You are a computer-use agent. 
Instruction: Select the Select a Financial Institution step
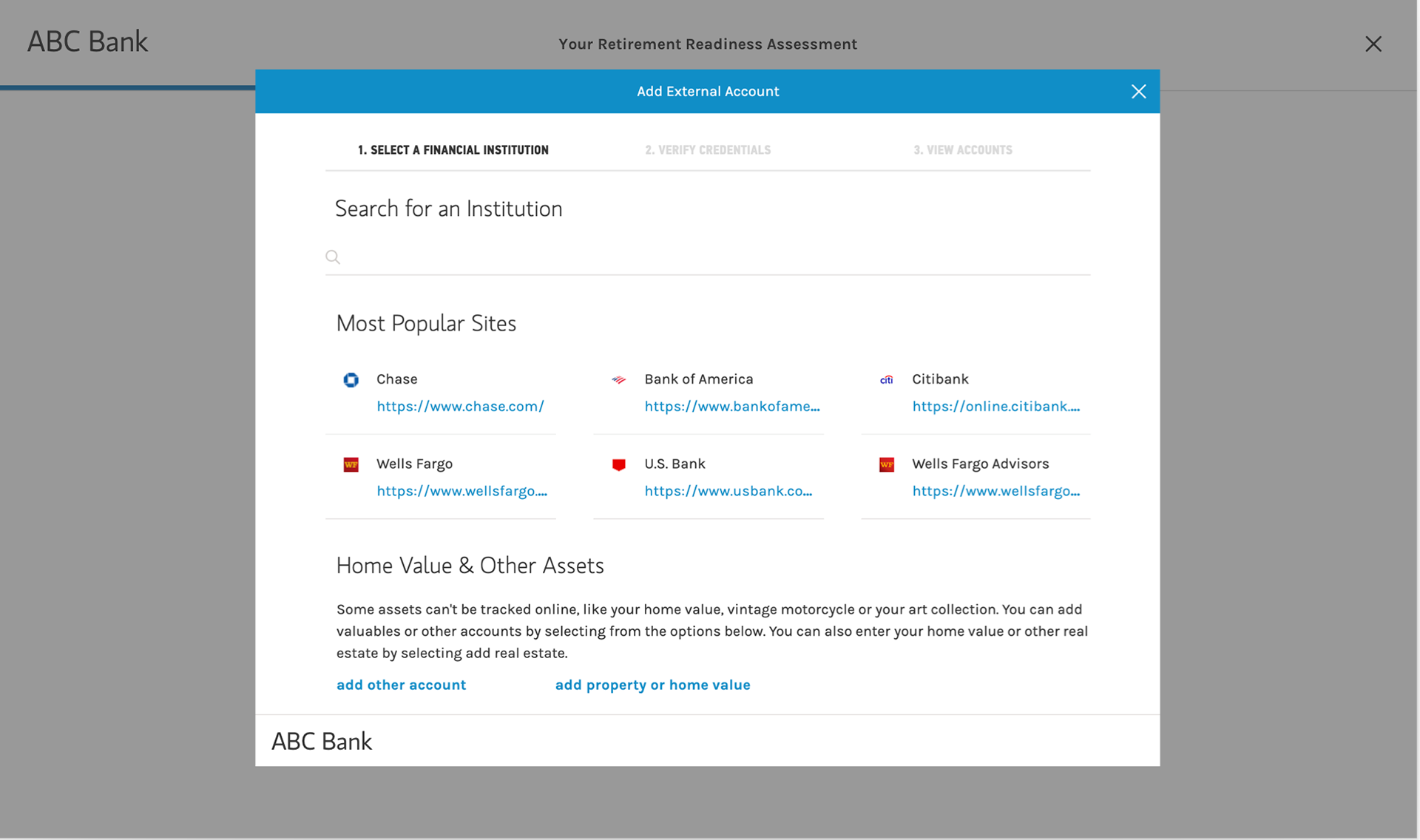tap(453, 150)
